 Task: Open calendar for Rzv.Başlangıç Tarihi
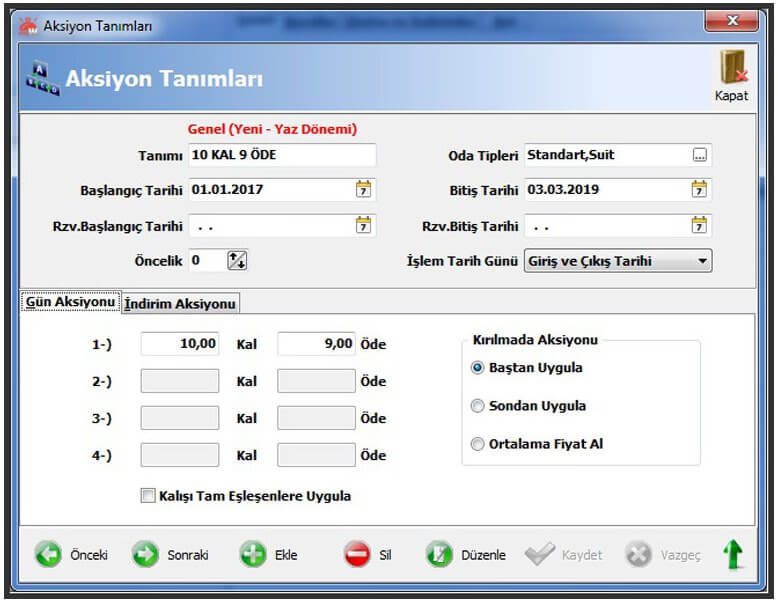point(363,225)
